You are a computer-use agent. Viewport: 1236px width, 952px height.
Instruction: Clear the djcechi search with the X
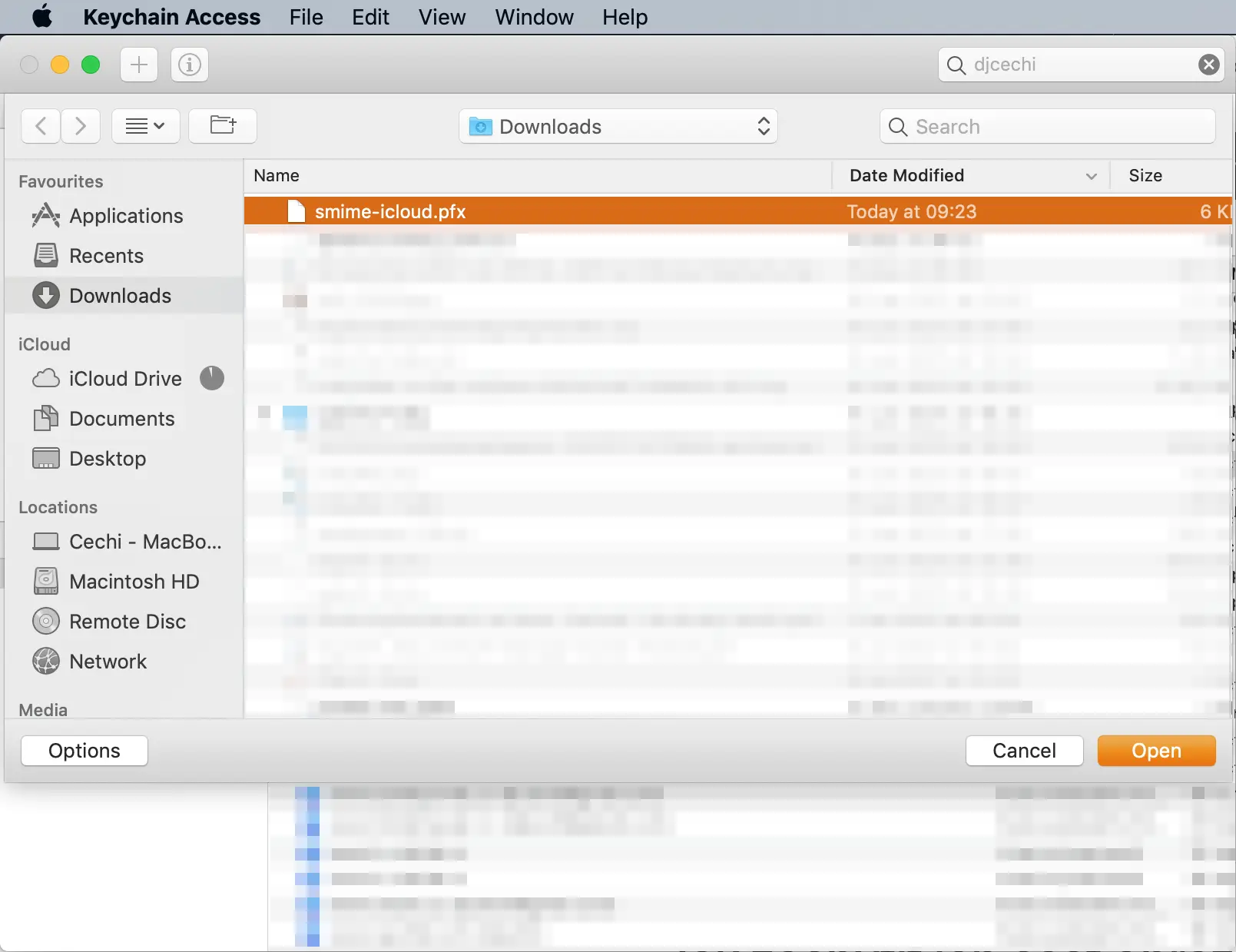[1208, 65]
